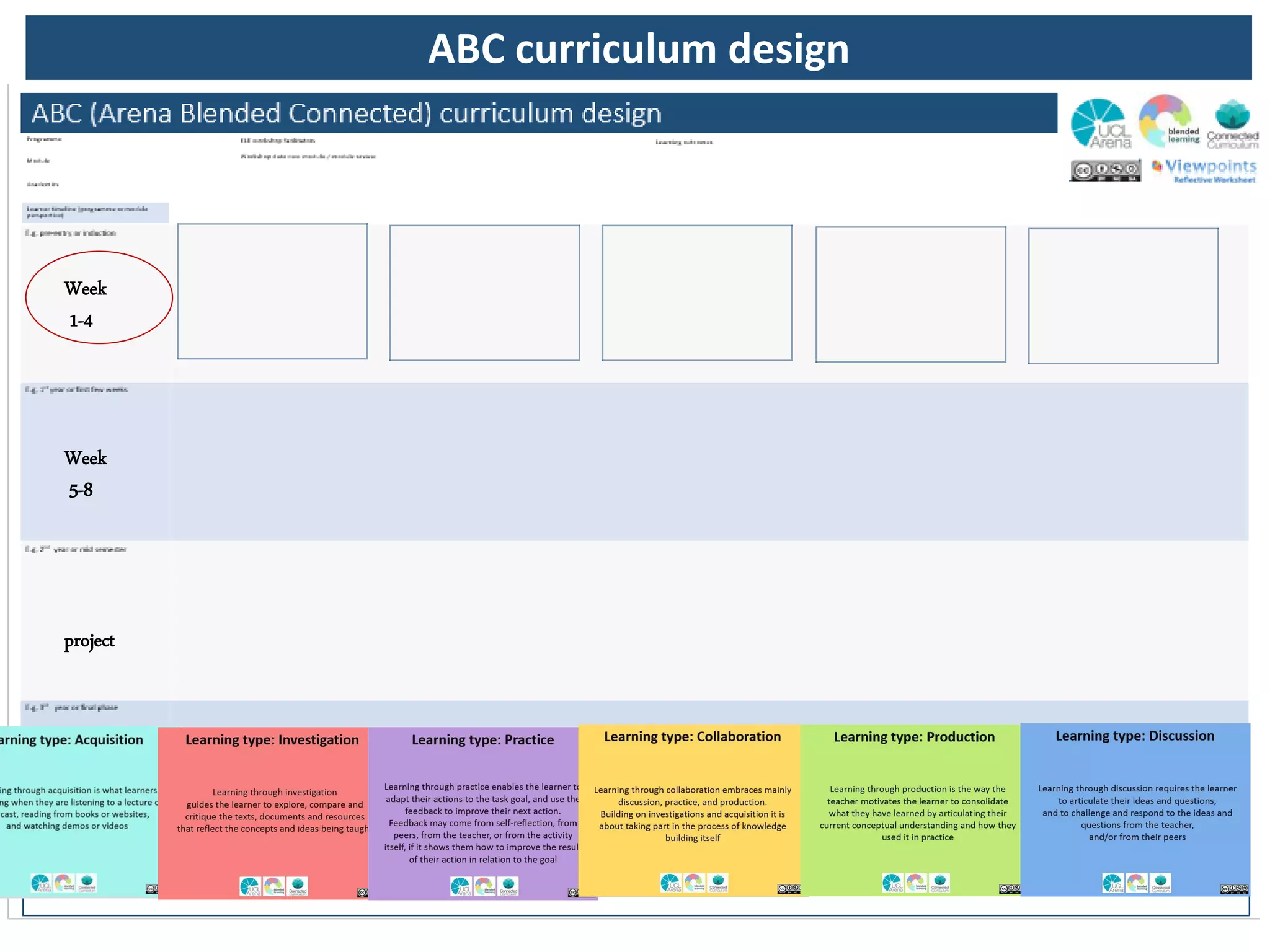Click the UCL Arena icon on the Collaboration card
The image size is (1270, 952).
(670, 883)
